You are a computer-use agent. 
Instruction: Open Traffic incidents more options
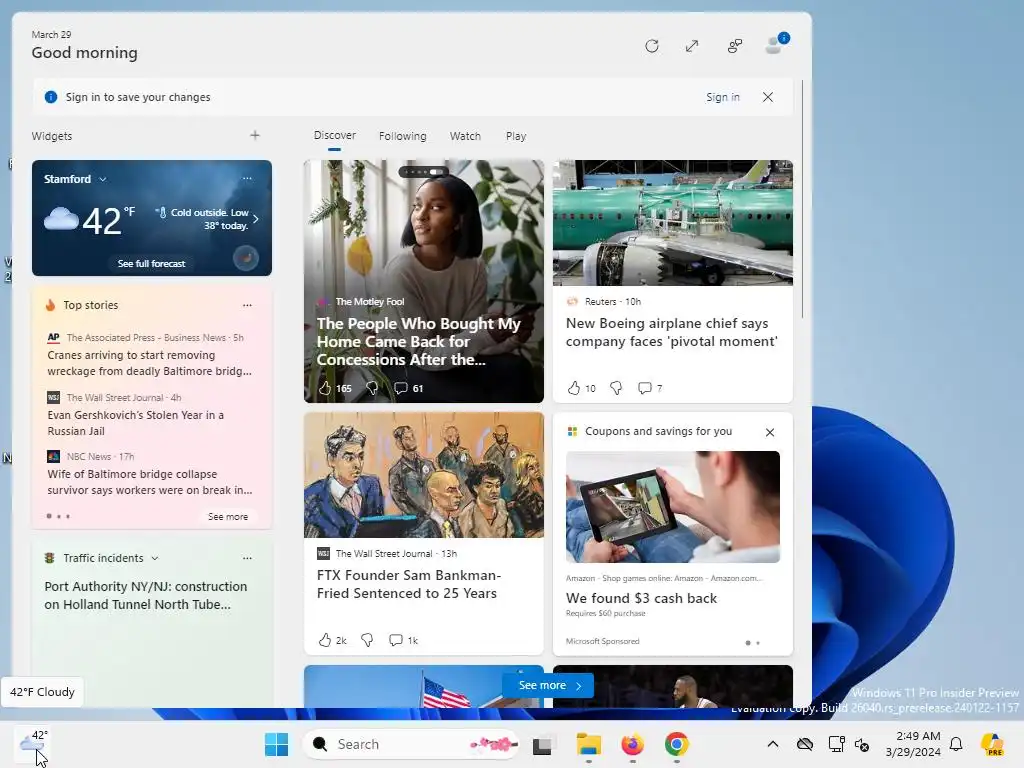coord(247,558)
